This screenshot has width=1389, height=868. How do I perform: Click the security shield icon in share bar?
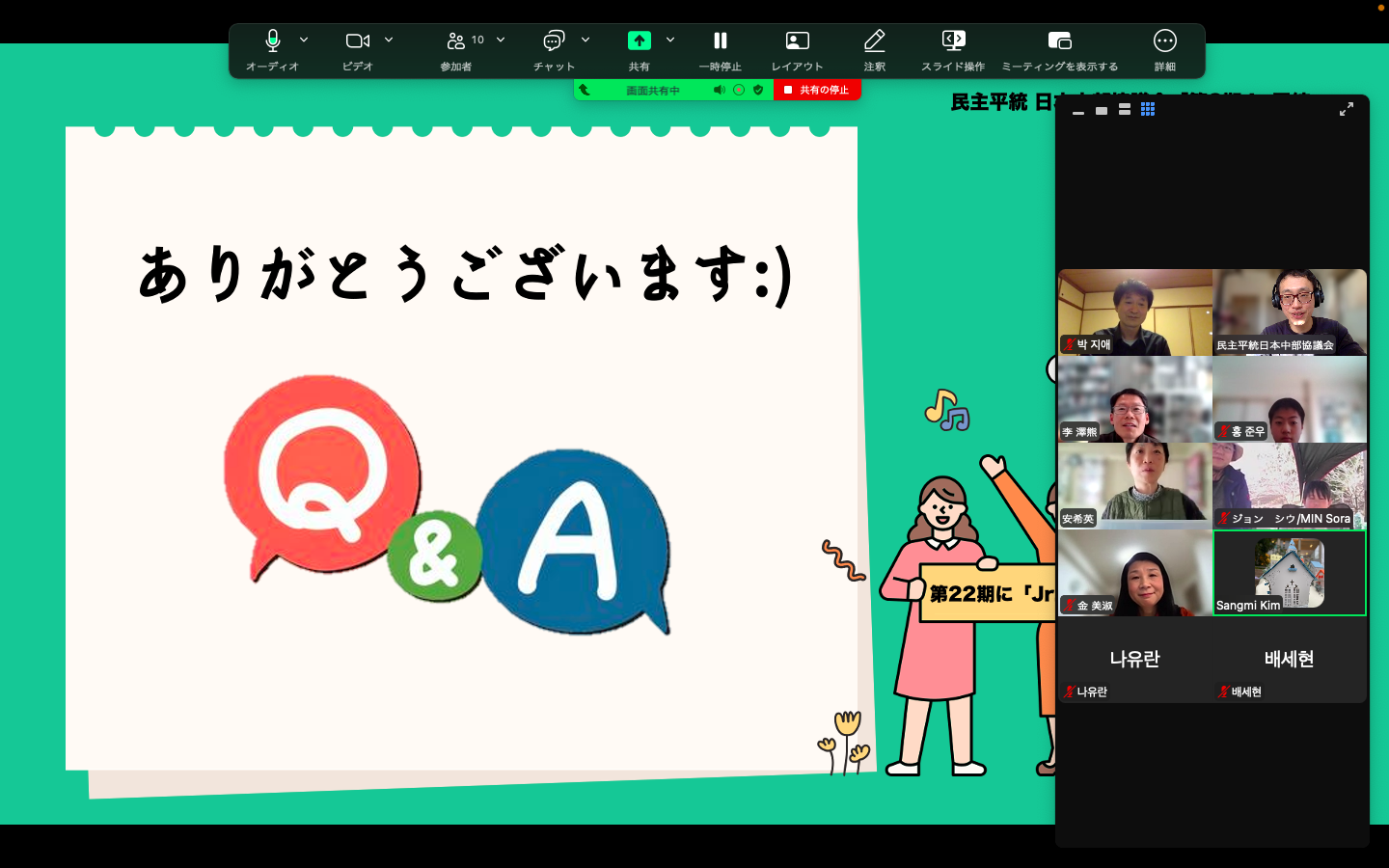point(758,90)
